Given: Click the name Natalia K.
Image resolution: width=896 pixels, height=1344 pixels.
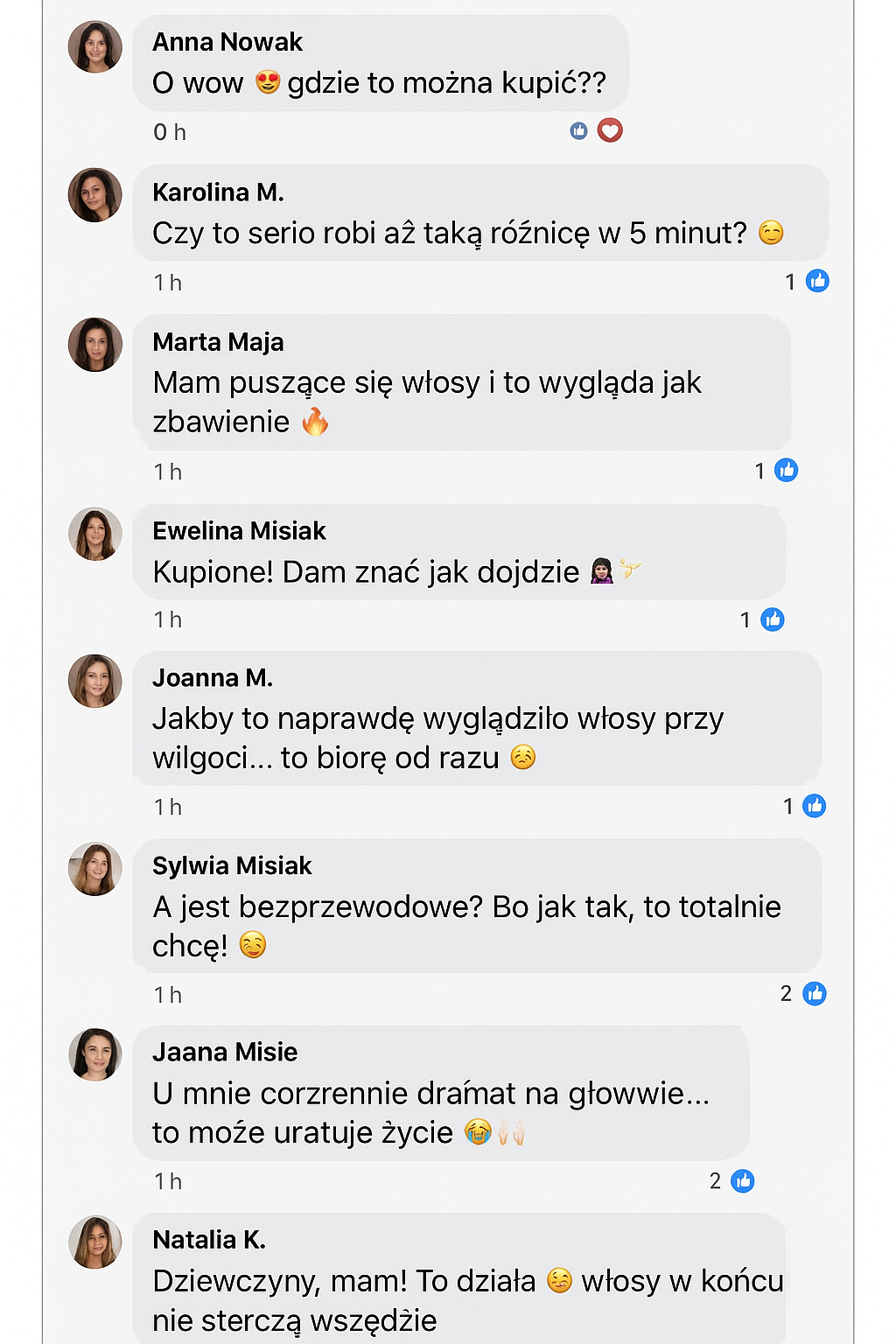Looking at the screenshot, I should click(209, 1240).
